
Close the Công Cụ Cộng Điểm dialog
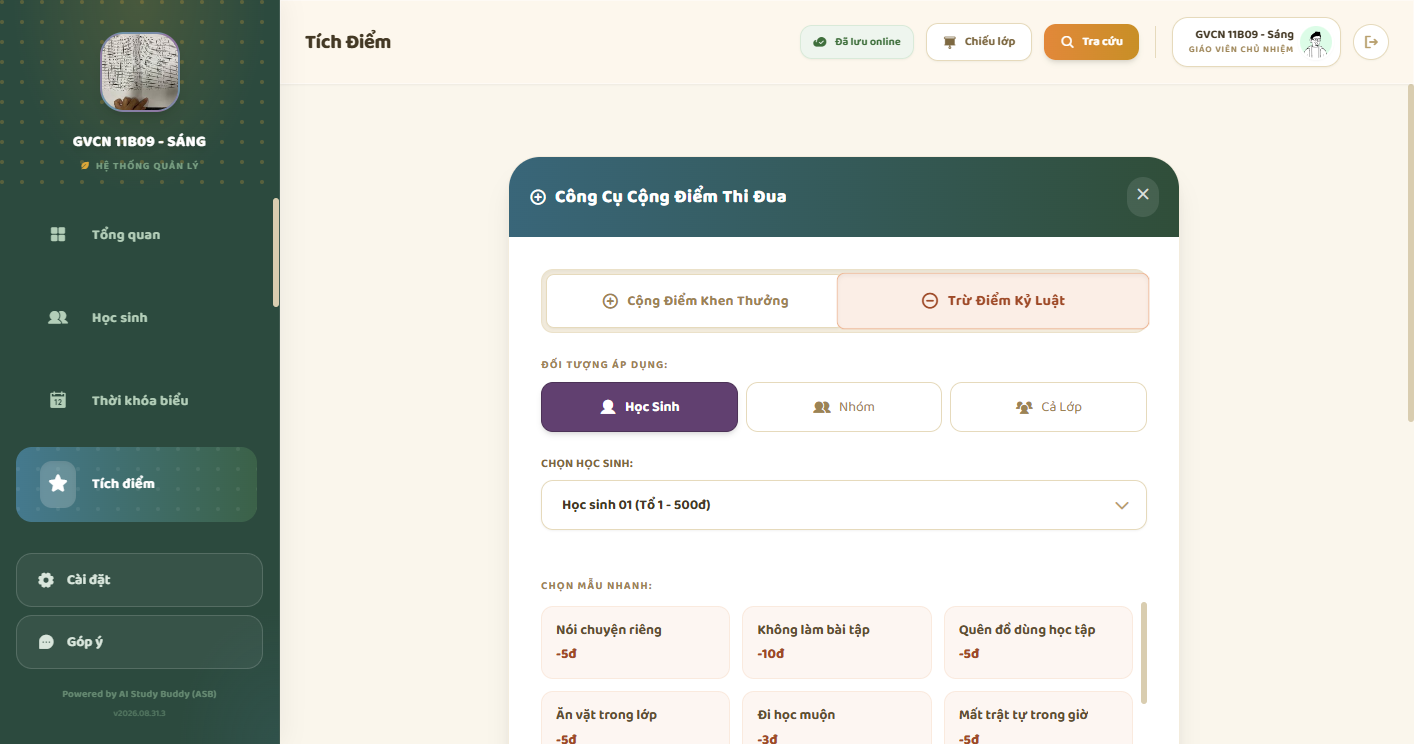pos(1143,195)
